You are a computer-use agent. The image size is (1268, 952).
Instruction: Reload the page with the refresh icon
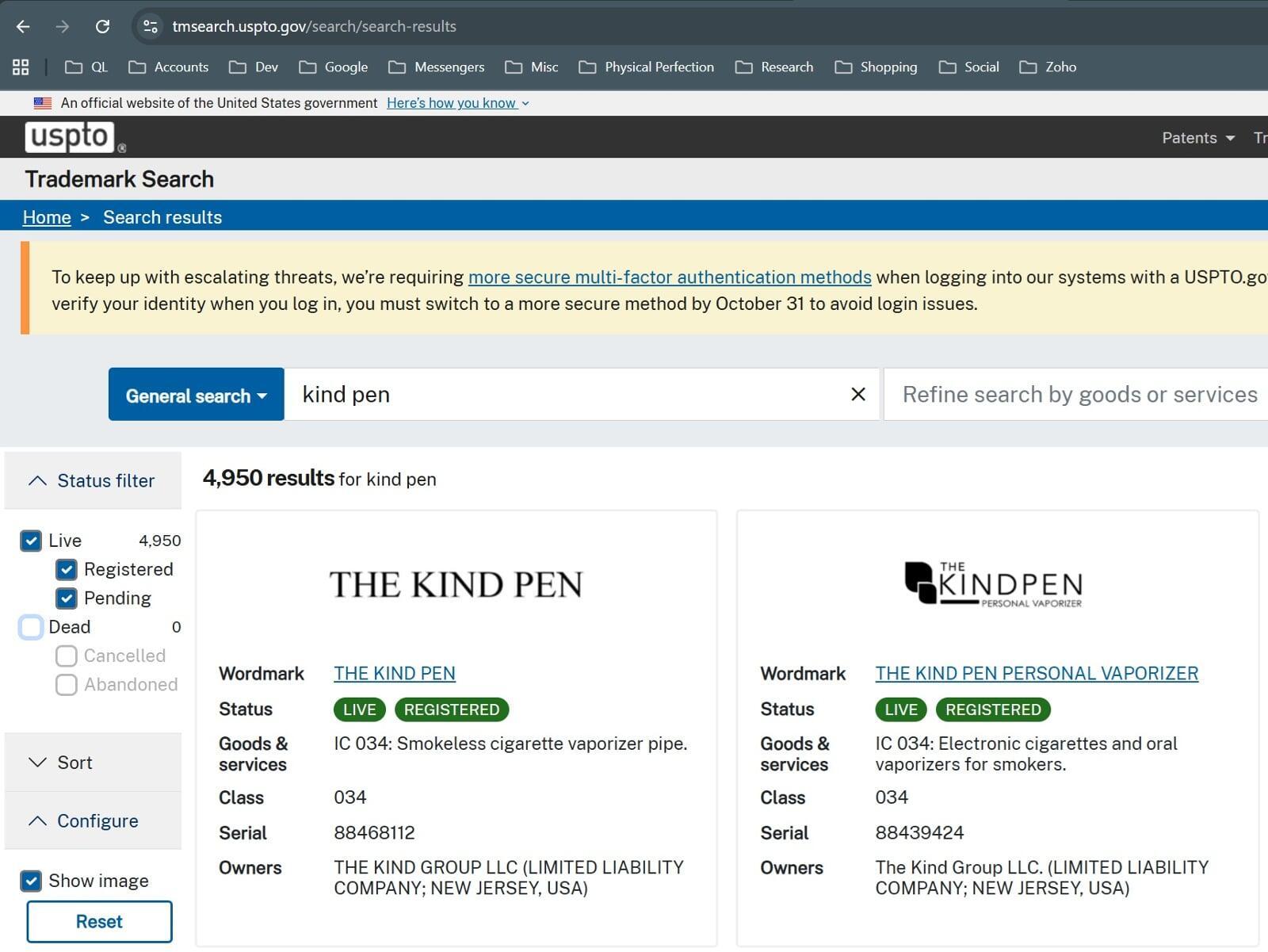(102, 26)
